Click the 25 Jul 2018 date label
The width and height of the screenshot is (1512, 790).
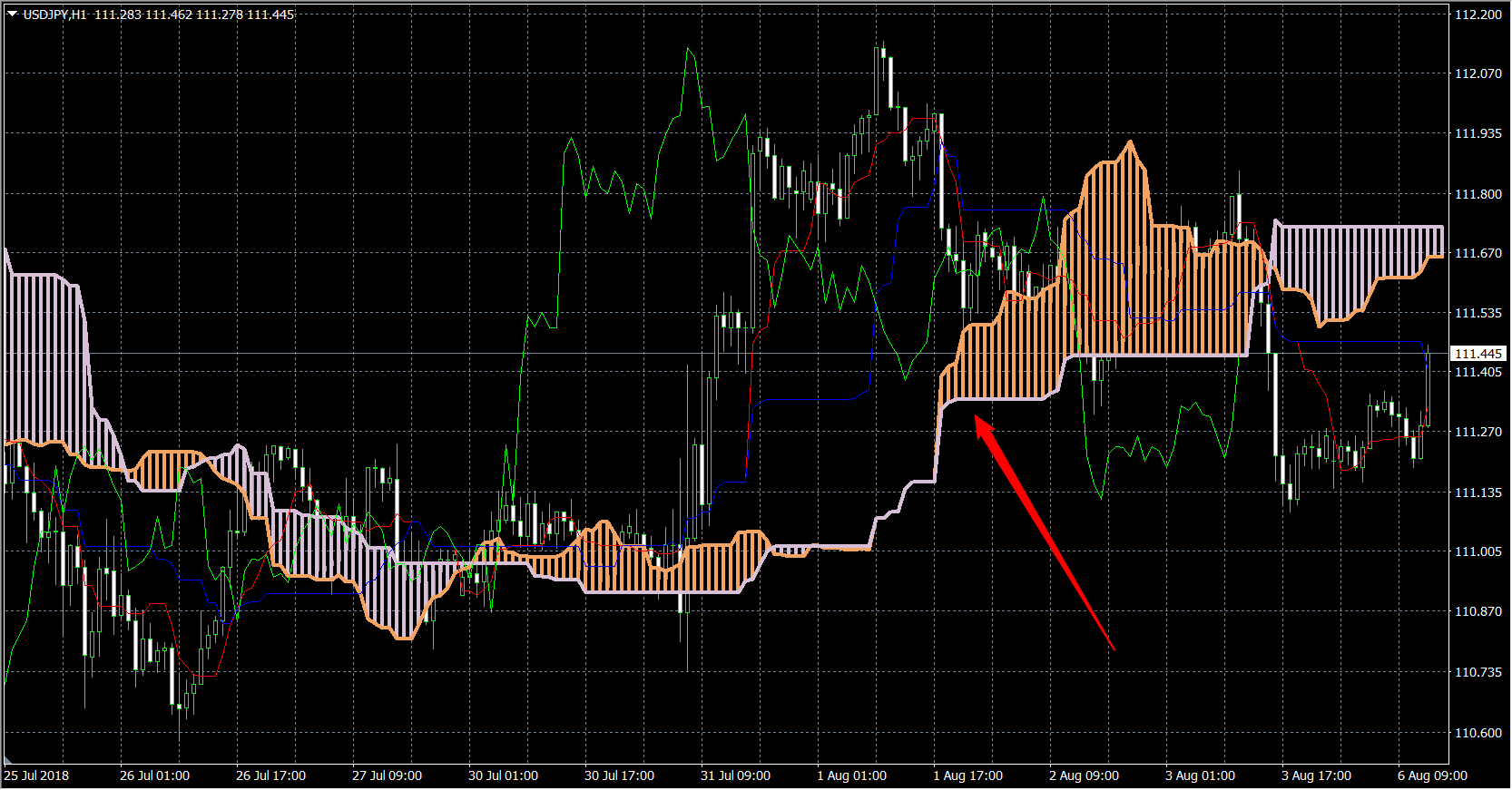(x=36, y=775)
